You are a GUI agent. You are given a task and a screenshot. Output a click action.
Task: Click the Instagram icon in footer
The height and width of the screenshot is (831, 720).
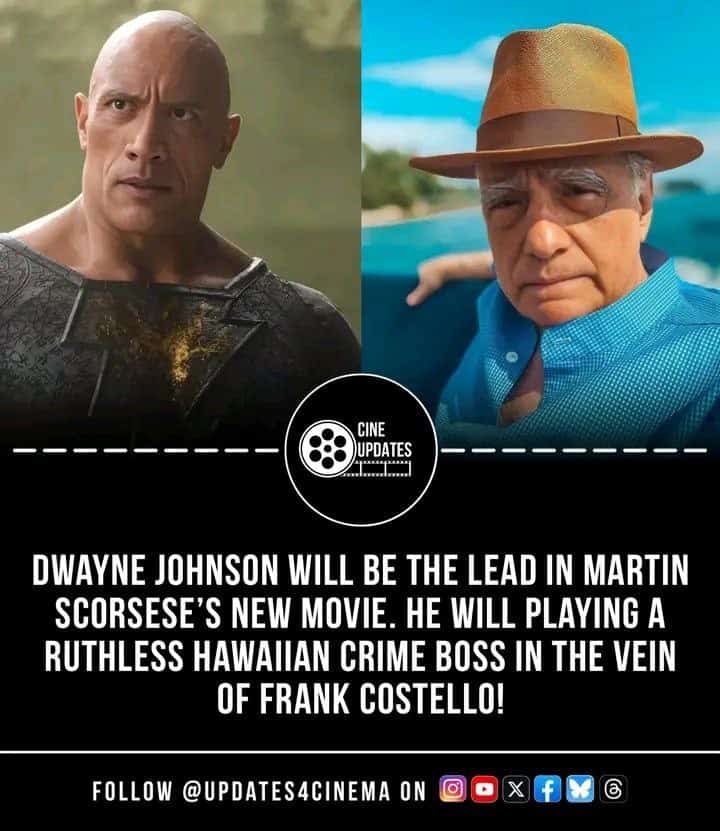tap(453, 790)
